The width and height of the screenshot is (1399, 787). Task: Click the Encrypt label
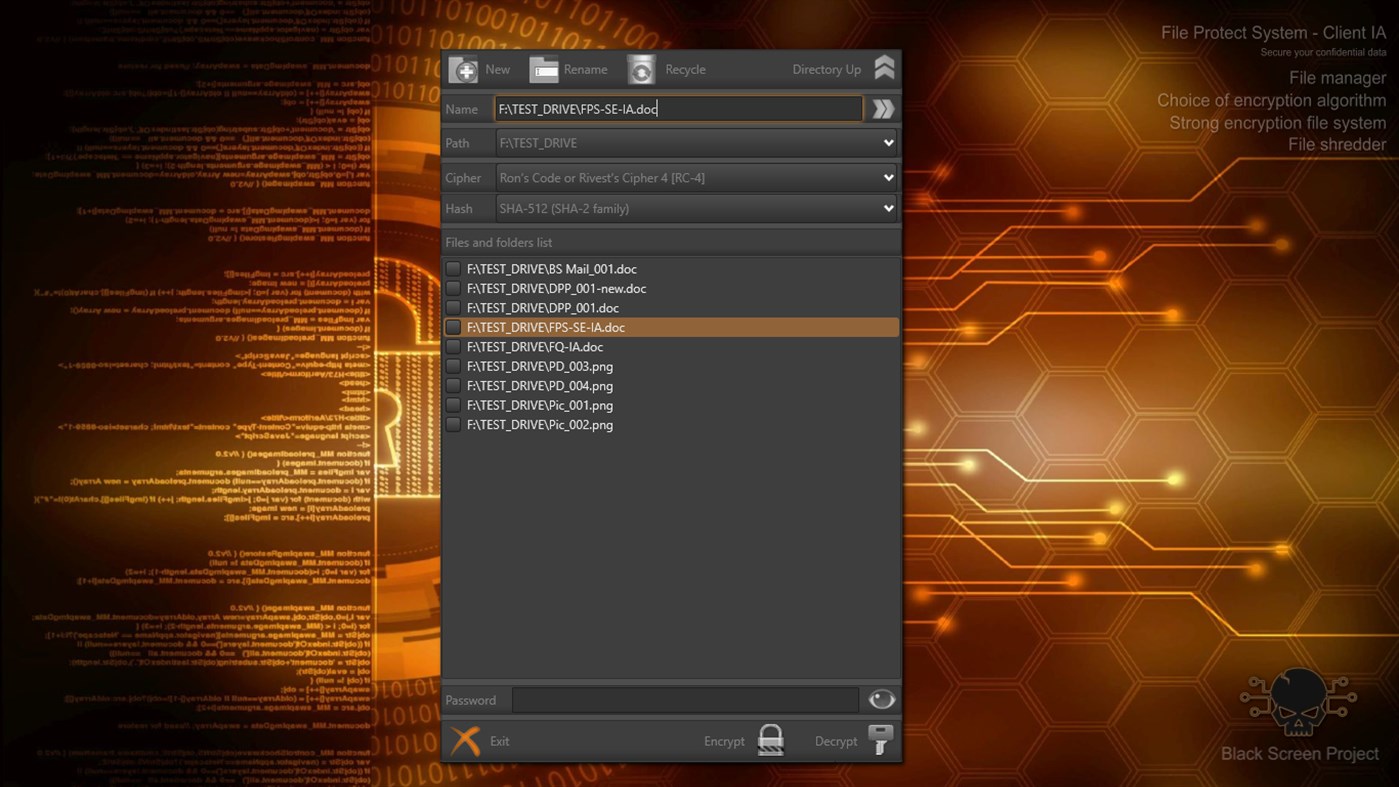point(723,741)
